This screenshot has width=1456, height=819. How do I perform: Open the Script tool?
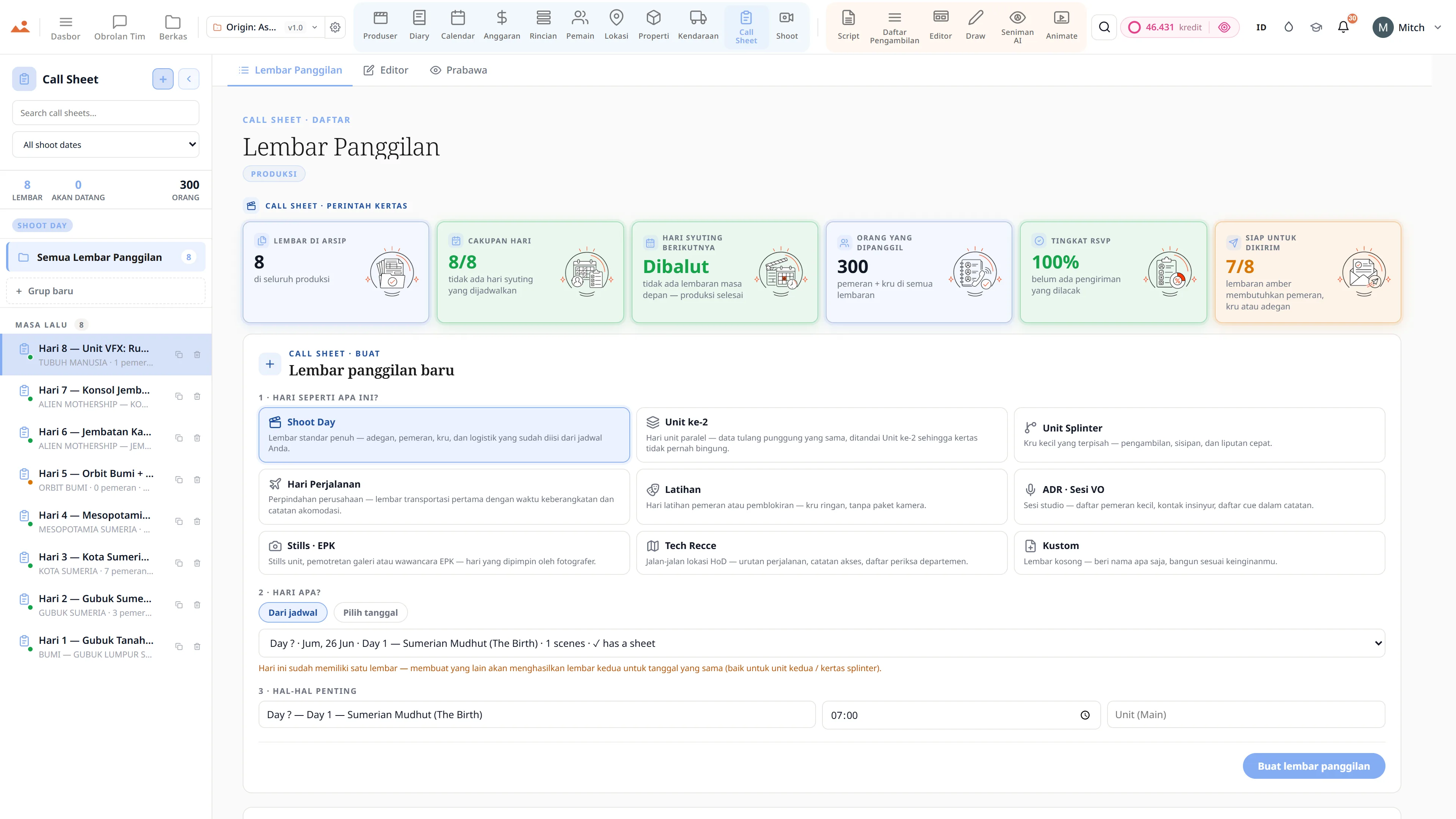848,26
